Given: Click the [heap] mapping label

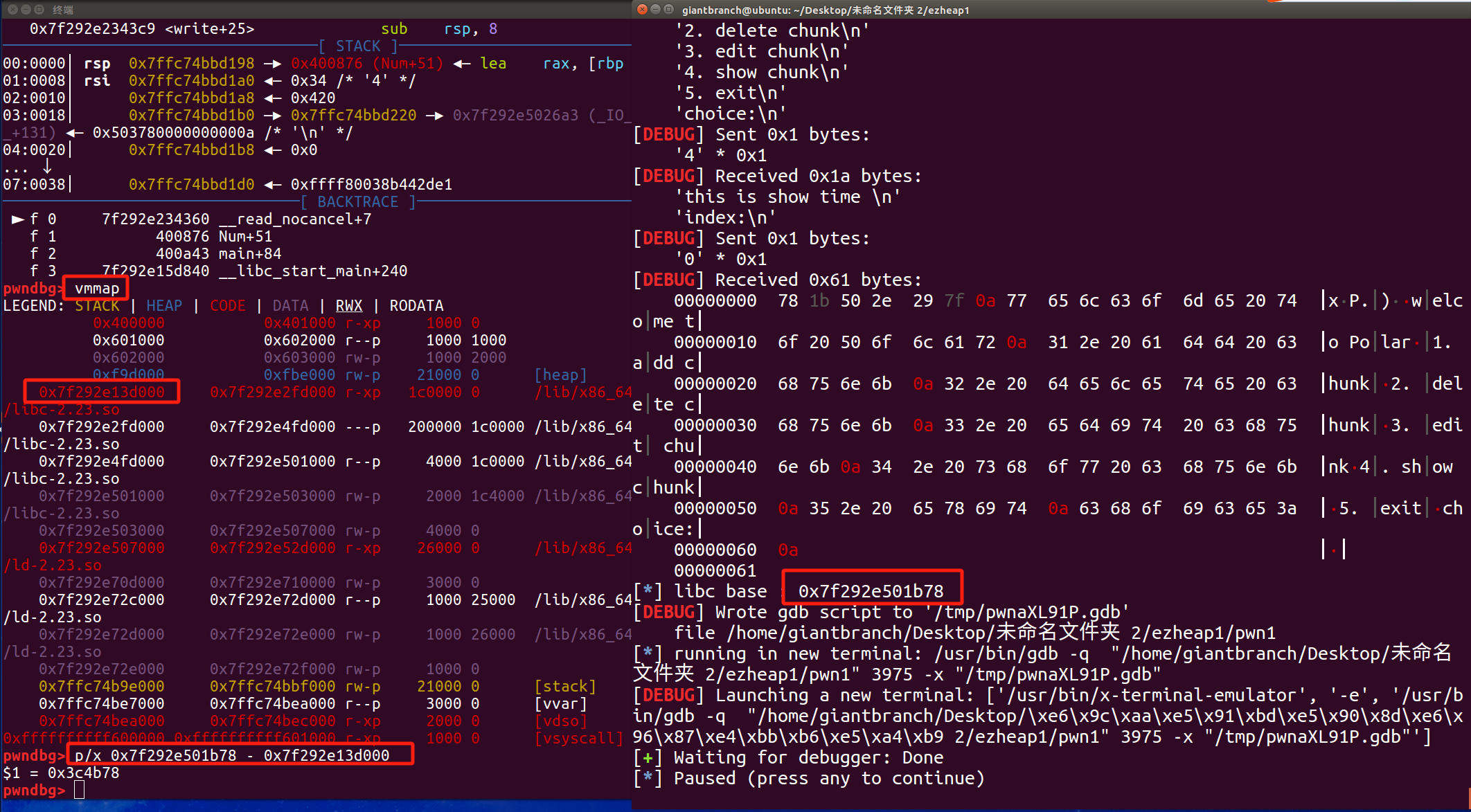Looking at the screenshot, I should [x=560, y=375].
